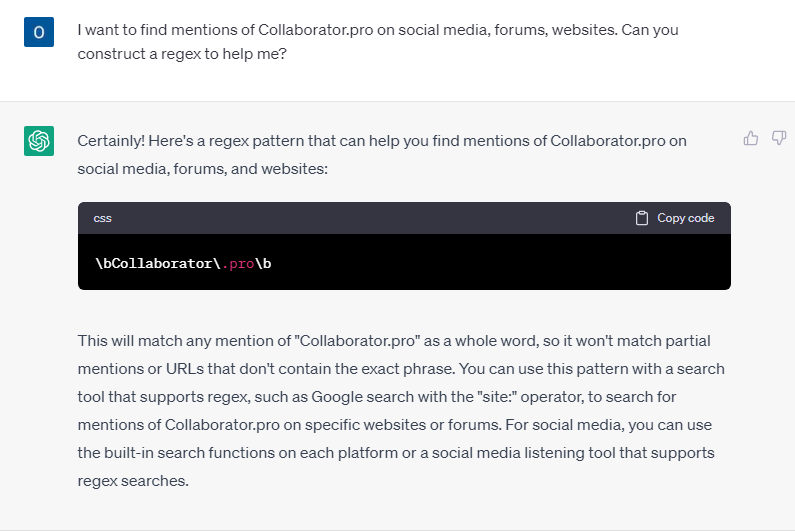The height and width of the screenshot is (531, 795).
Task: Click the clipboard icon beside Copy code
Action: click(642, 218)
